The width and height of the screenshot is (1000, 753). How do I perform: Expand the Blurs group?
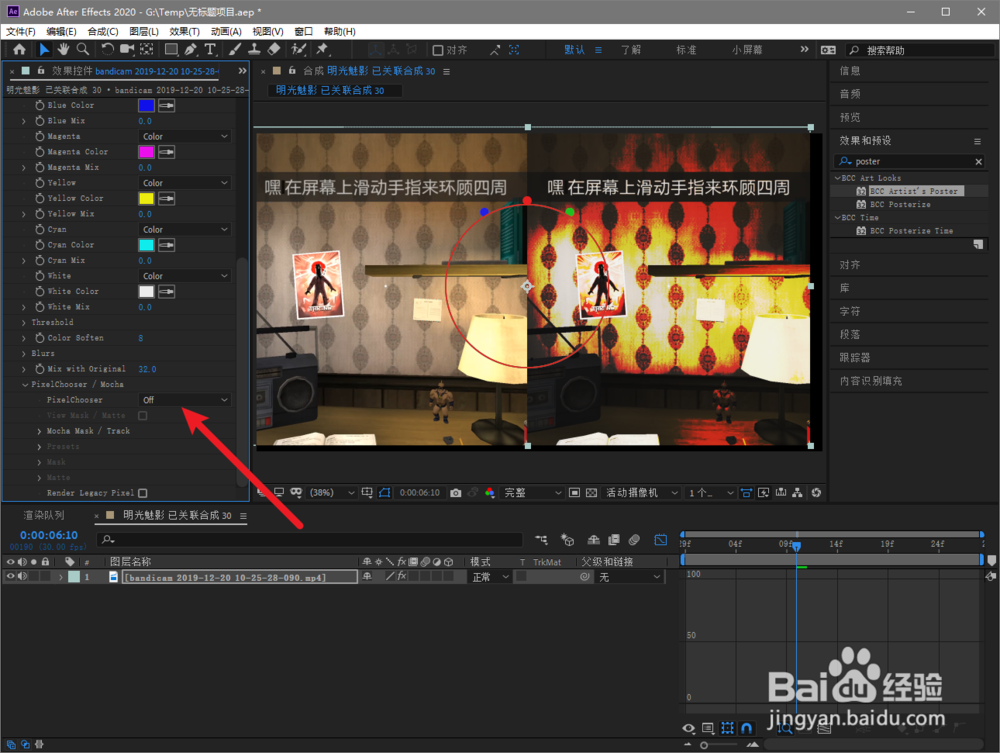coord(24,354)
